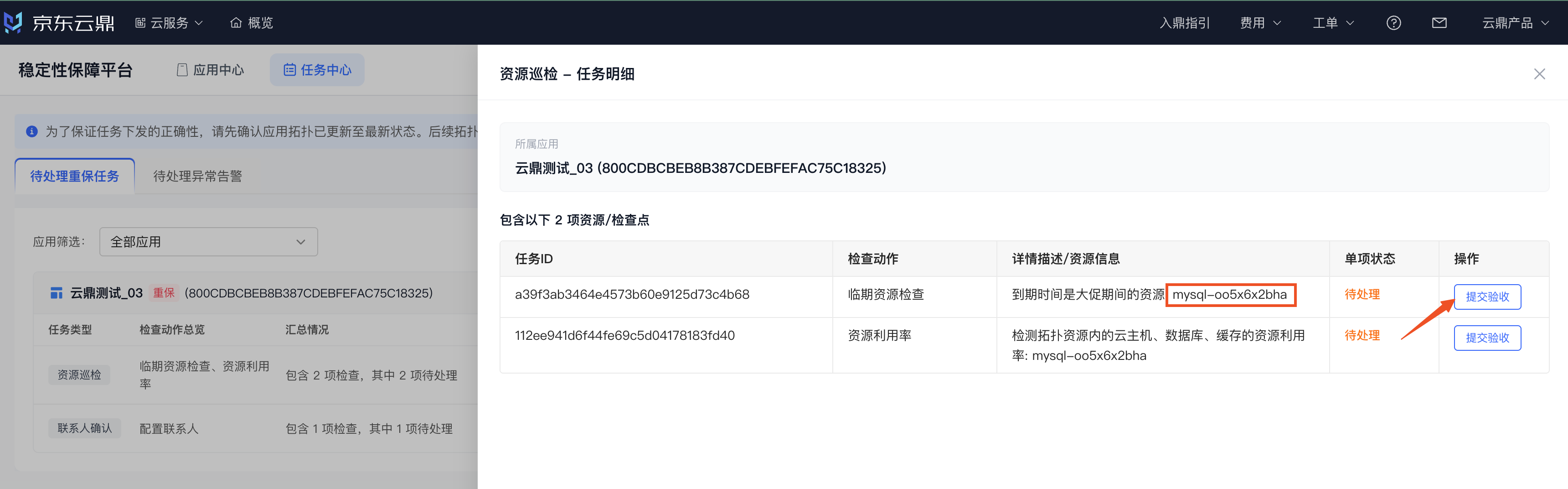Click the 重保 tag beside 云鼎测试_03

pyautogui.click(x=164, y=293)
